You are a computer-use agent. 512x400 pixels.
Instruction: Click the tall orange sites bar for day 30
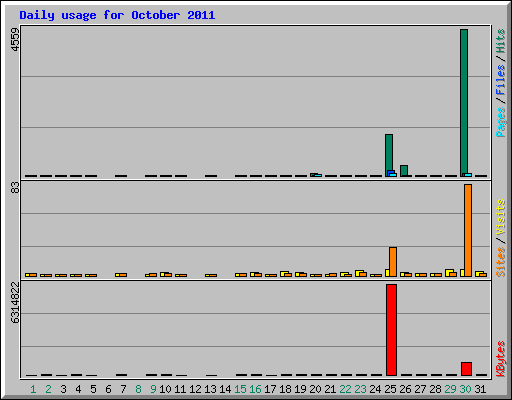click(x=468, y=230)
